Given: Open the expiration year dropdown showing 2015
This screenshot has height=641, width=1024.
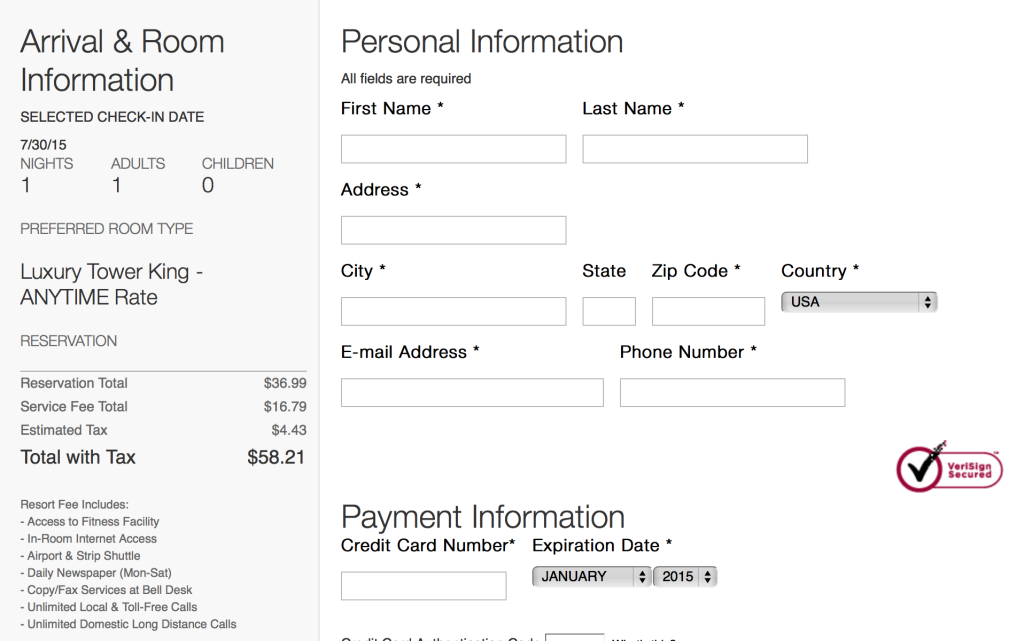Looking at the screenshot, I should point(685,576).
